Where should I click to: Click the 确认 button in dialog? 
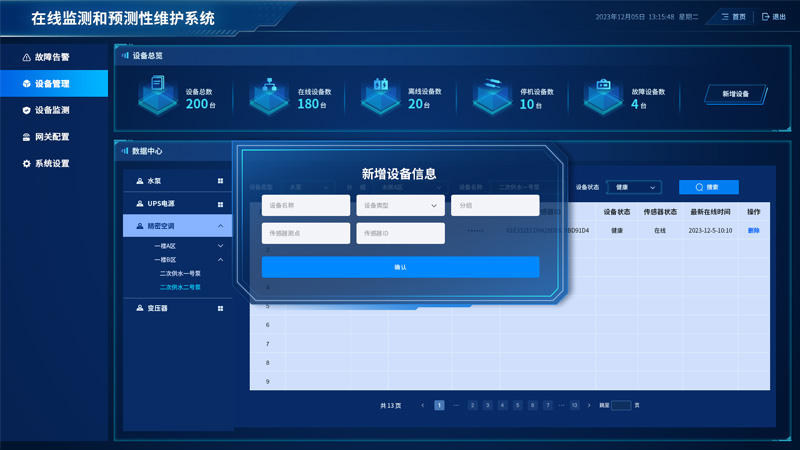401,267
